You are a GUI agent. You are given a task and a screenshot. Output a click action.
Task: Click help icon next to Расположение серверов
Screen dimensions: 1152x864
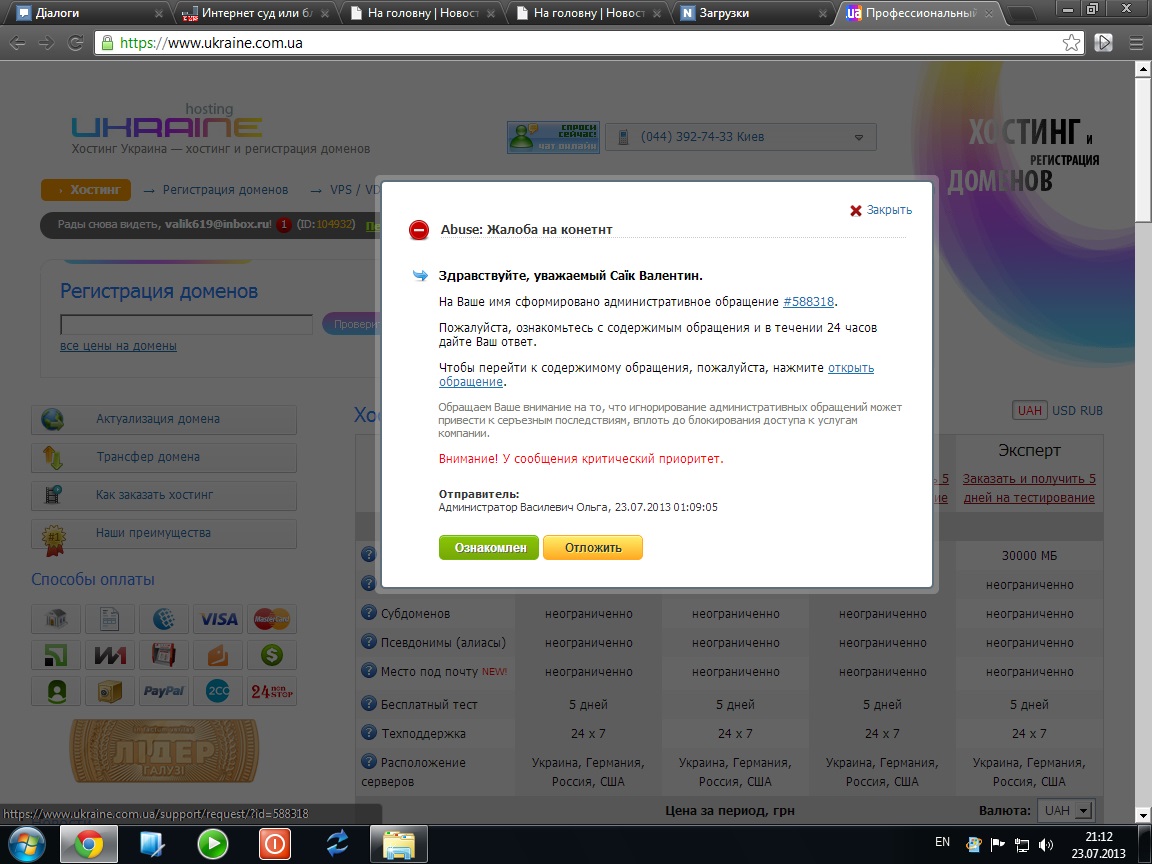point(369,761)
